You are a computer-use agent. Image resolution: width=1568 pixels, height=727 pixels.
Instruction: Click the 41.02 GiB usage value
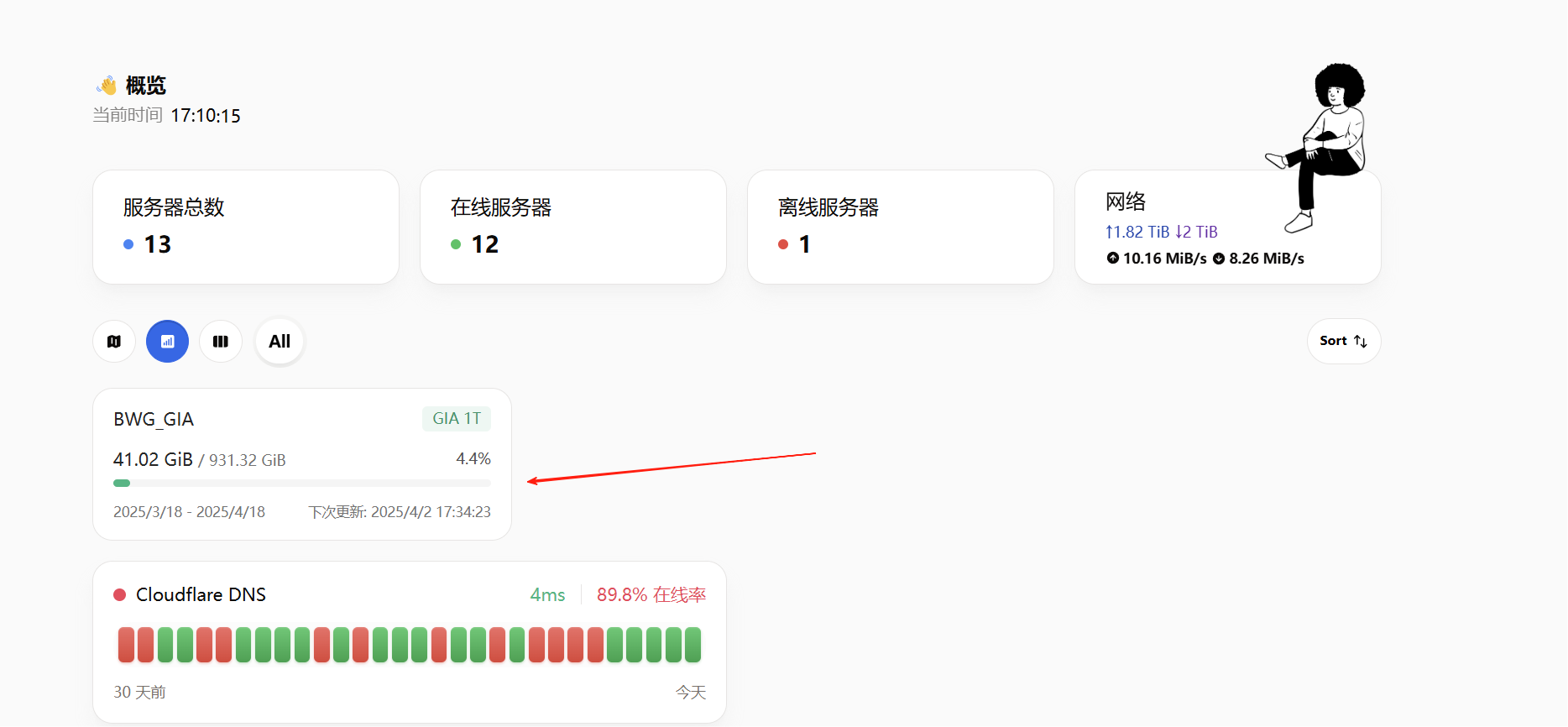tap(153, 459)
